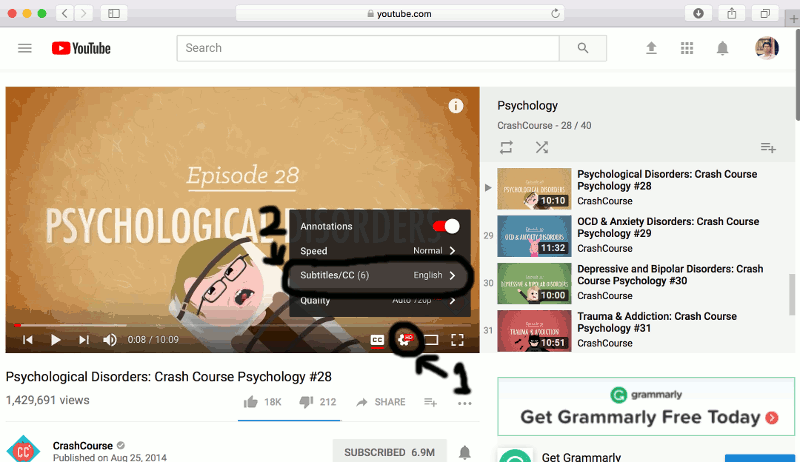Show the Safari sidebar

click(x=114, y=13)
